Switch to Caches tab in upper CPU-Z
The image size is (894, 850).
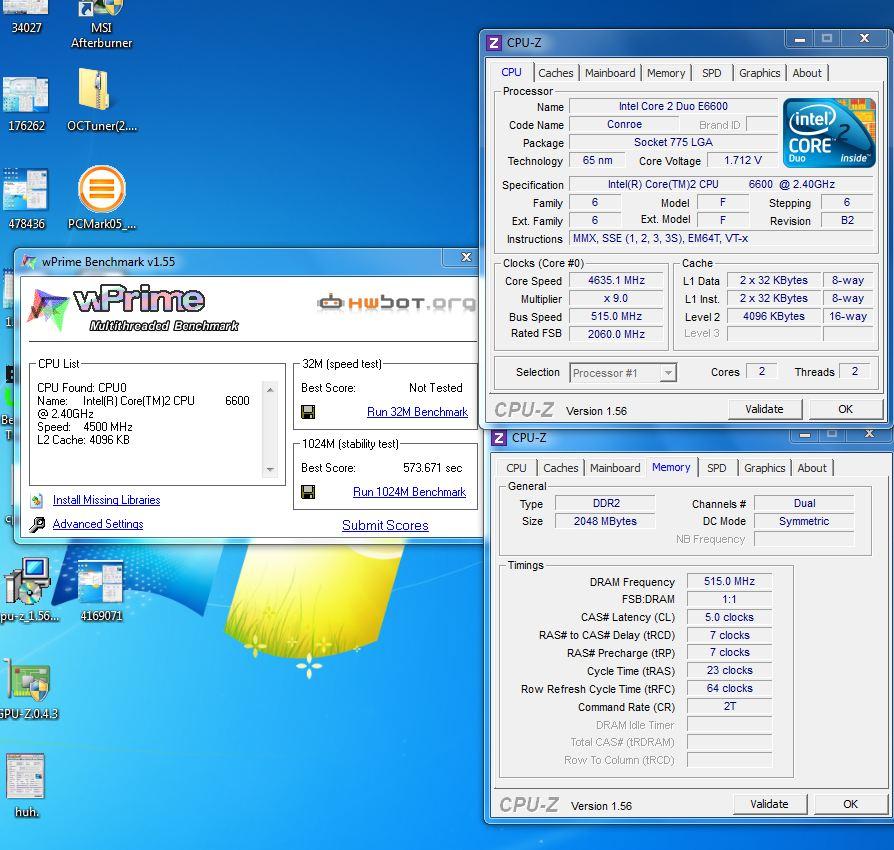pyautogui.click(x=556, y=73)
